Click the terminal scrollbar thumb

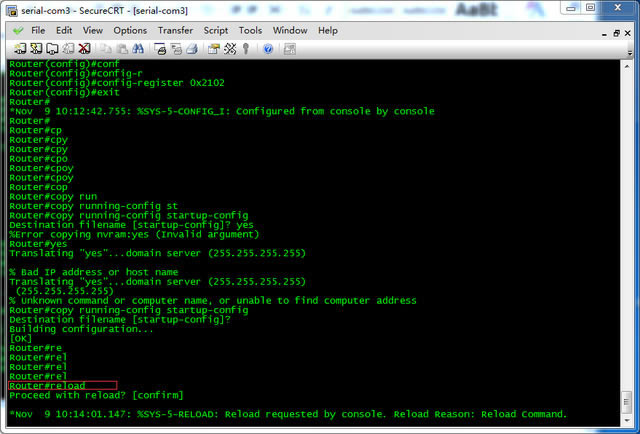627,402
